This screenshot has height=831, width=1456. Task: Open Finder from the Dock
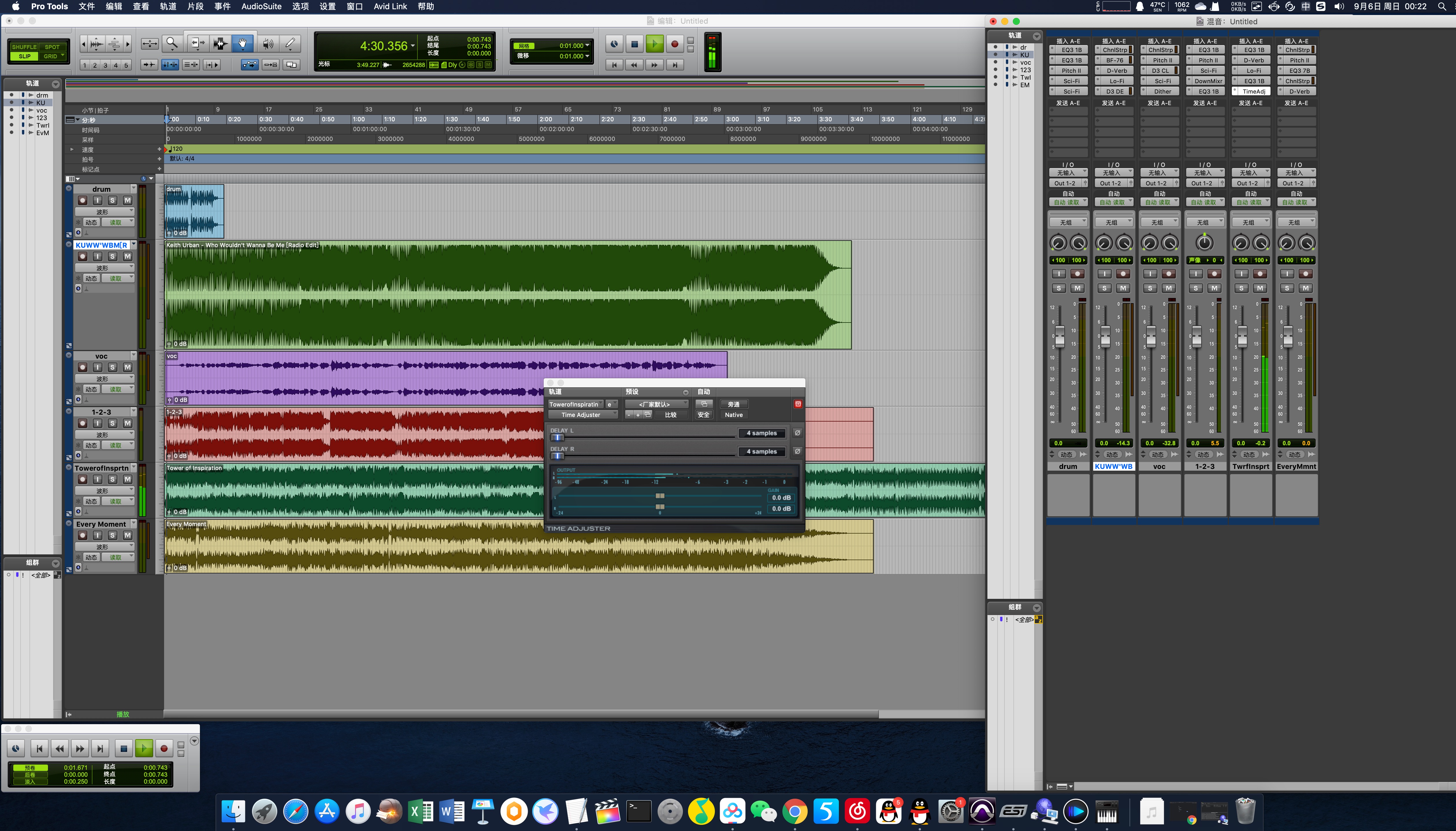click(x=233, y=811)
